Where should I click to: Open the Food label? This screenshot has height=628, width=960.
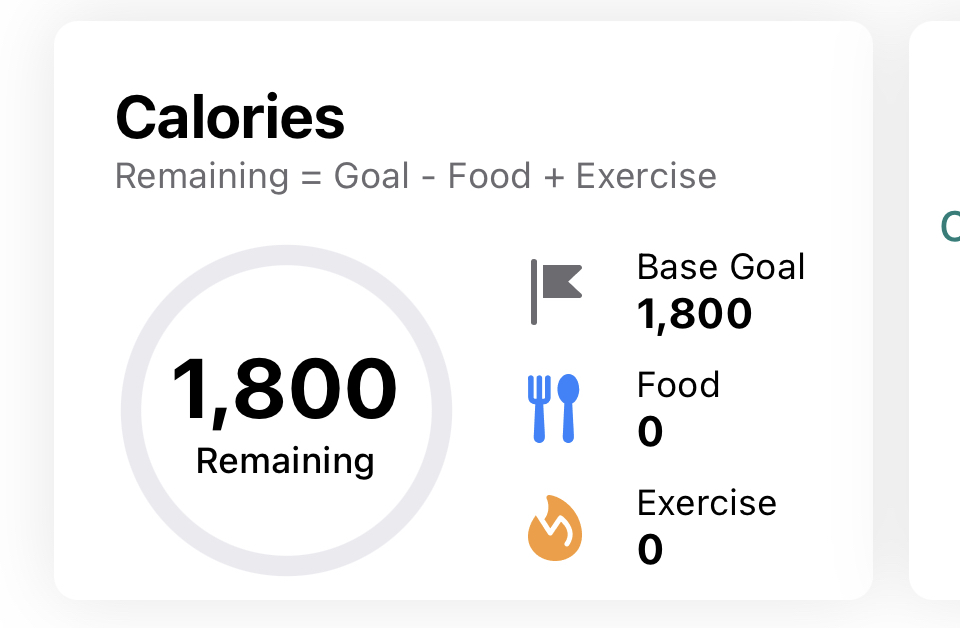pos(678,385)
